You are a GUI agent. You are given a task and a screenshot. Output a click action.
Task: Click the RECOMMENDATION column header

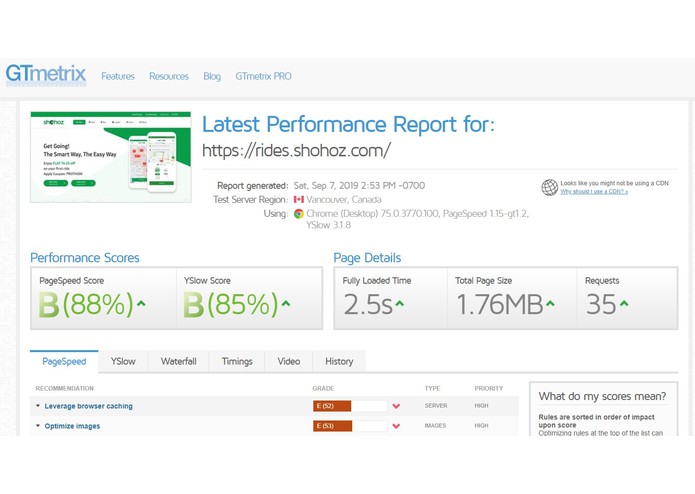pyautogui.click(x=65, y=389)
